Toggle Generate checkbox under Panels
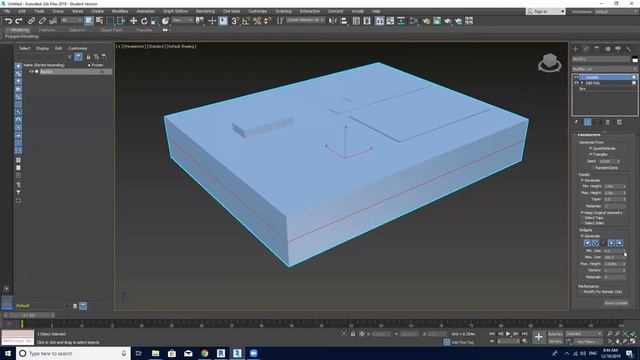The width and height of the screenshot is (640, 360). click(582, 180)
